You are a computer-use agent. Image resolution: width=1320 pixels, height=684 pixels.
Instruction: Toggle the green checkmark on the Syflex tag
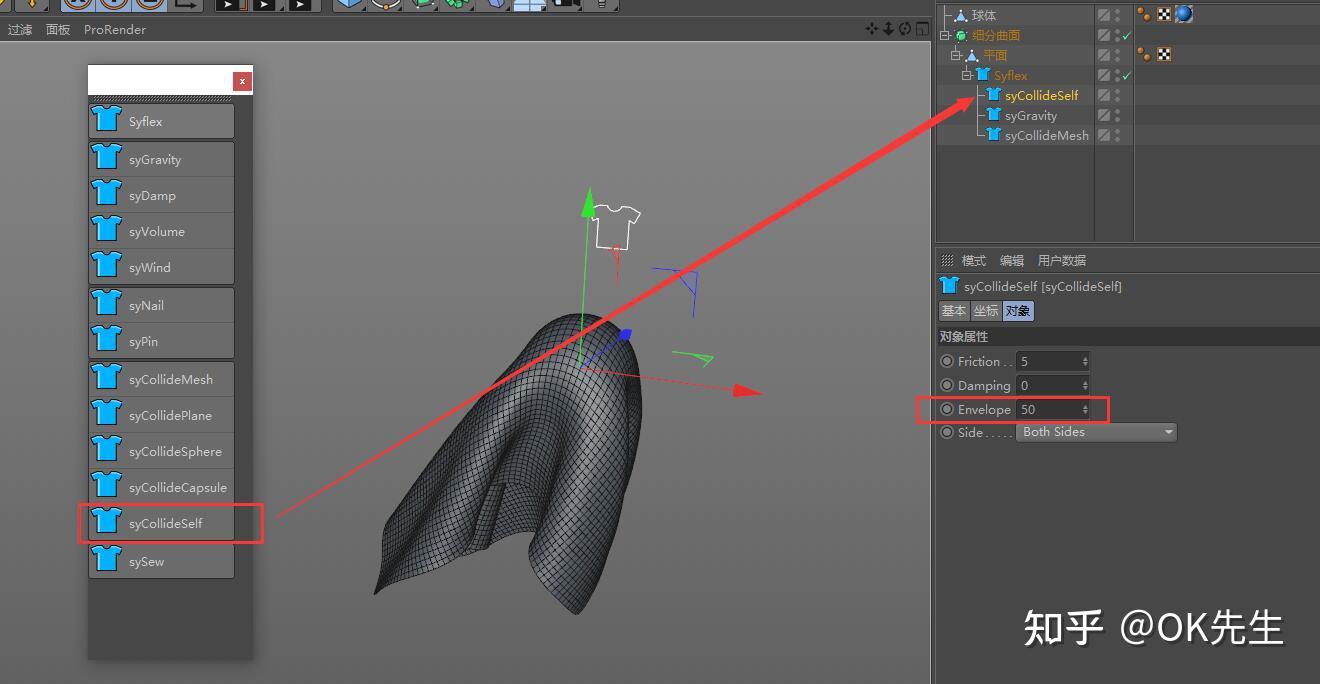click(1126, 75)
